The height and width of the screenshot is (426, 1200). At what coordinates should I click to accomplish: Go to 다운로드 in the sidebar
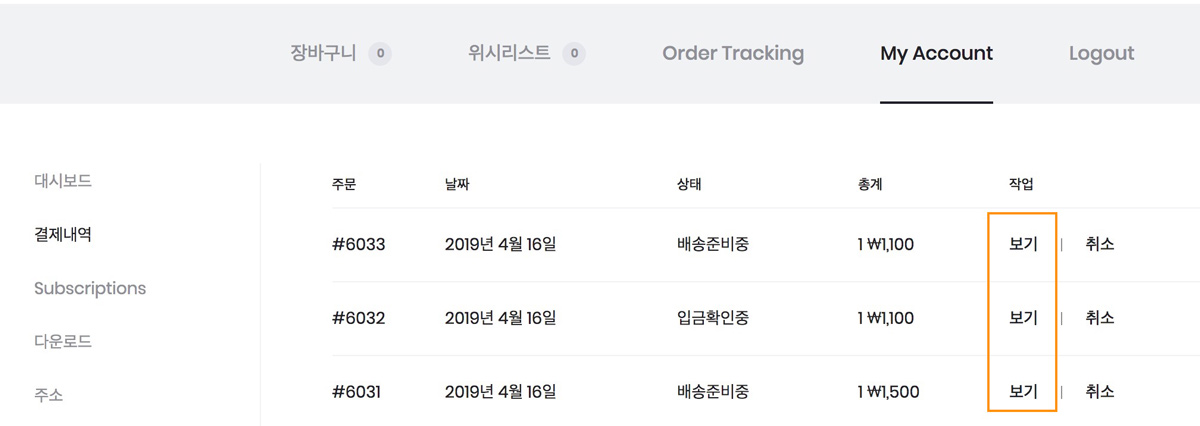coord(63,341)
